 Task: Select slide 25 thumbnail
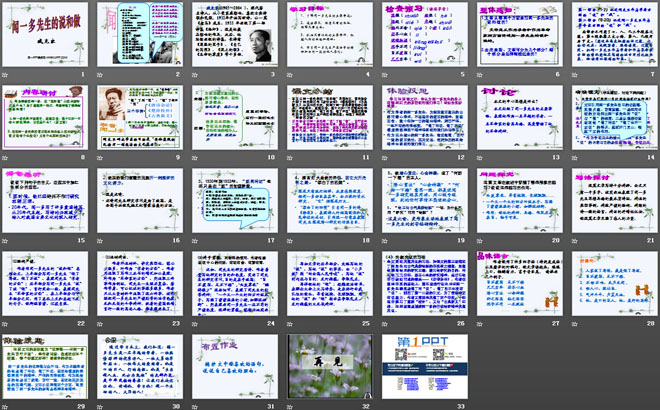pos(330,283)
